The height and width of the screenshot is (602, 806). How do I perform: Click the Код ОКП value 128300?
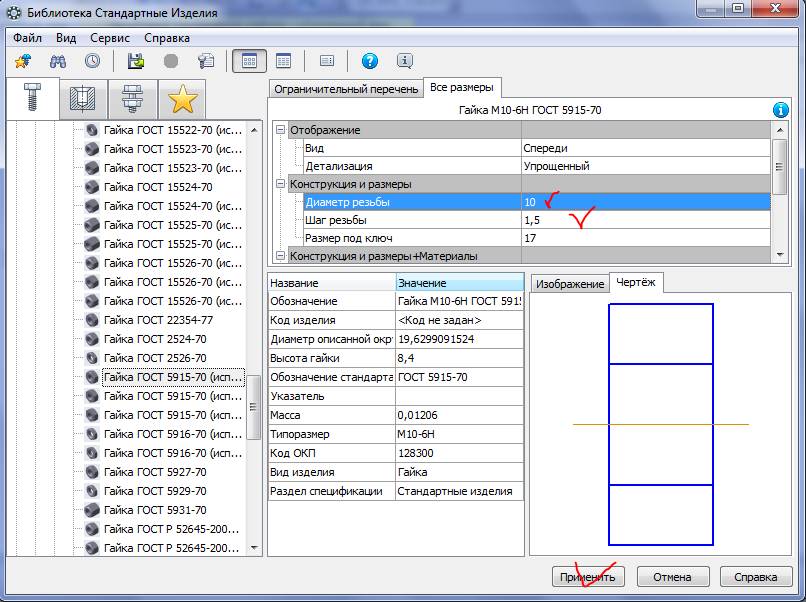tap(460, 453)
